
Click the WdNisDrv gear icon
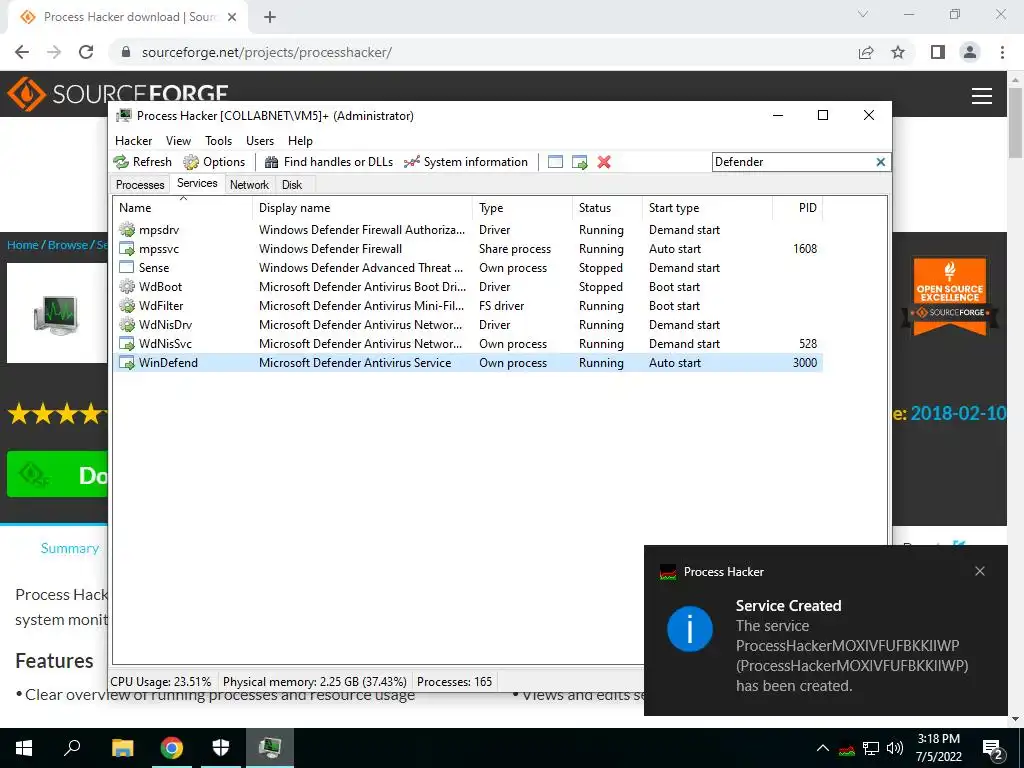click(x=127, y=325)
